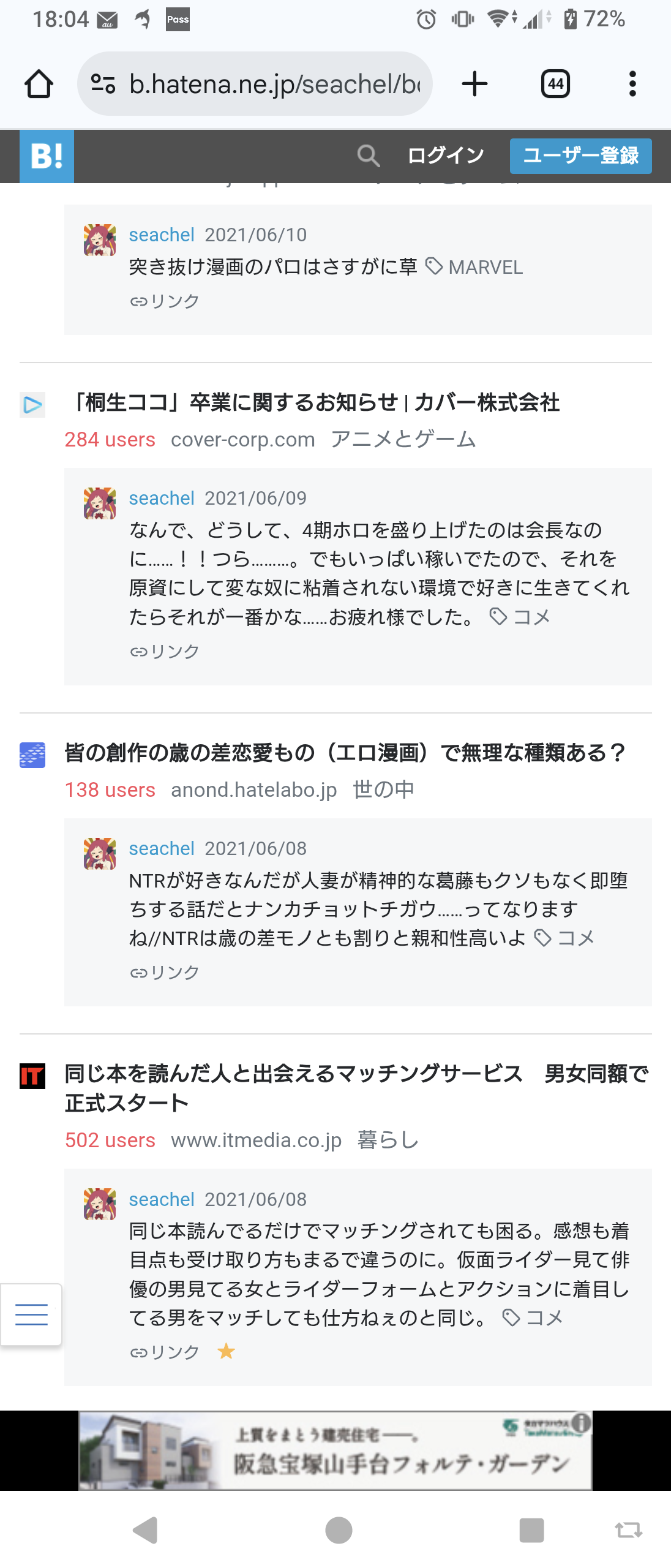Tap the Hatena Bookmark B! logo
The width and height of the screenshot is (671, 1568).
click(47, 156)
